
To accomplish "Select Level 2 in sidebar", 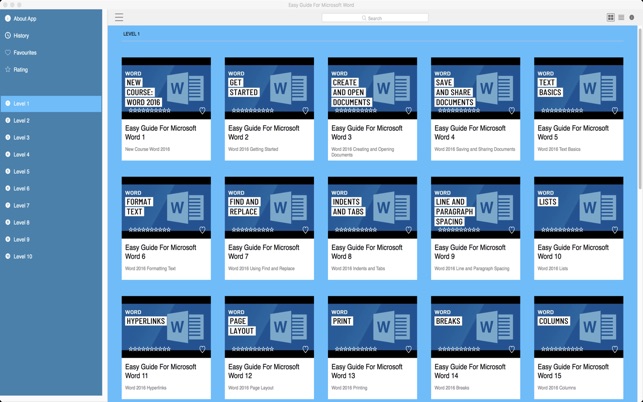I will [51, 121].
